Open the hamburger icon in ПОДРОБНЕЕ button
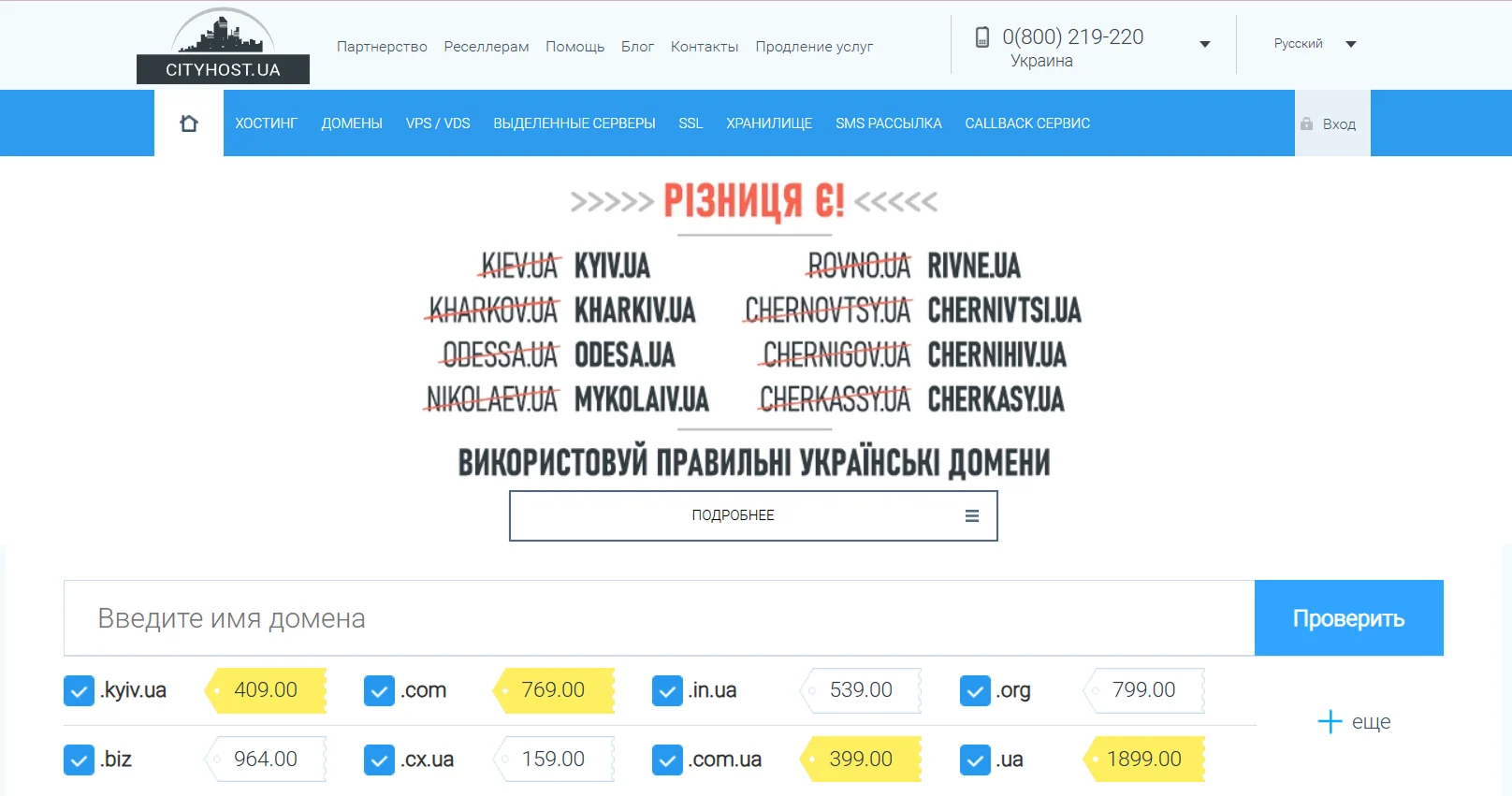Image resolution: width=1512 pixels, height=796 pixels. [972, 515]
